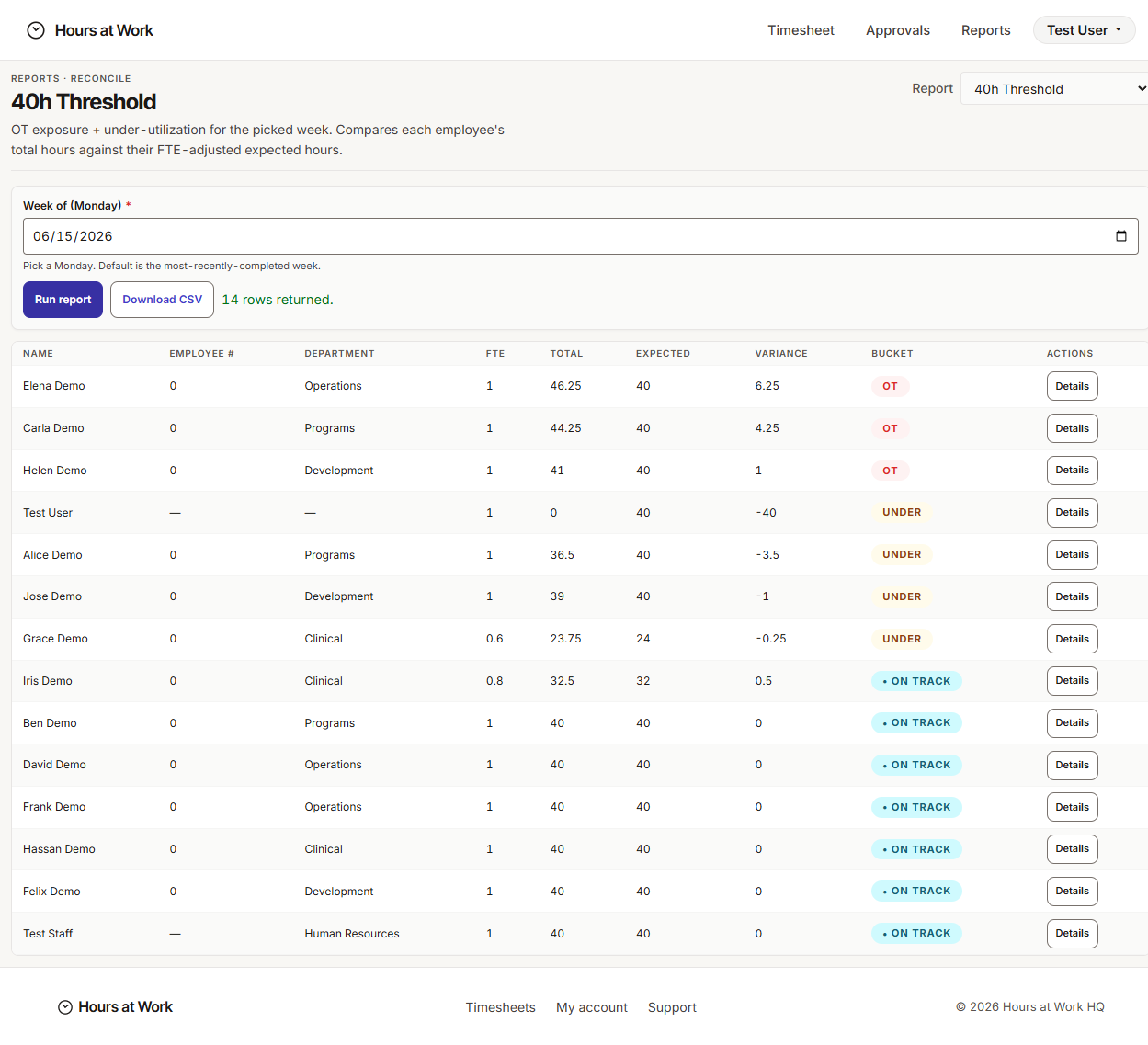
Task: Click the ON TRACK badge in Test Staff row
Action: tap(916, 934)
